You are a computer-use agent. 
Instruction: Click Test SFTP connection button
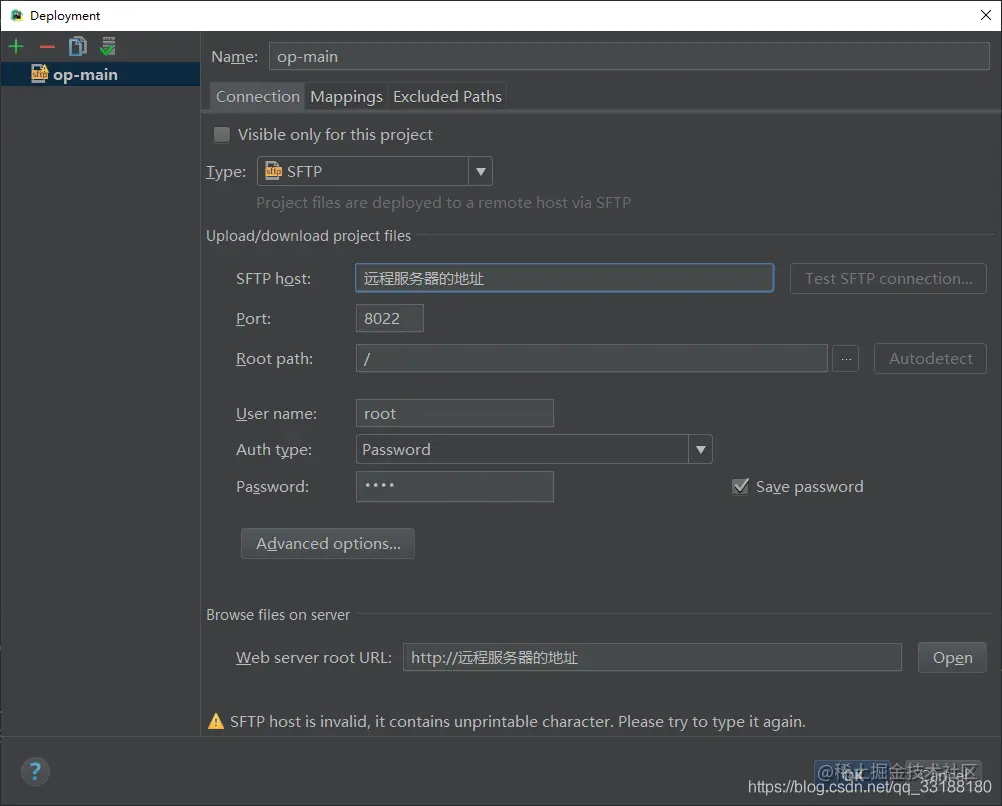point(888,279)
